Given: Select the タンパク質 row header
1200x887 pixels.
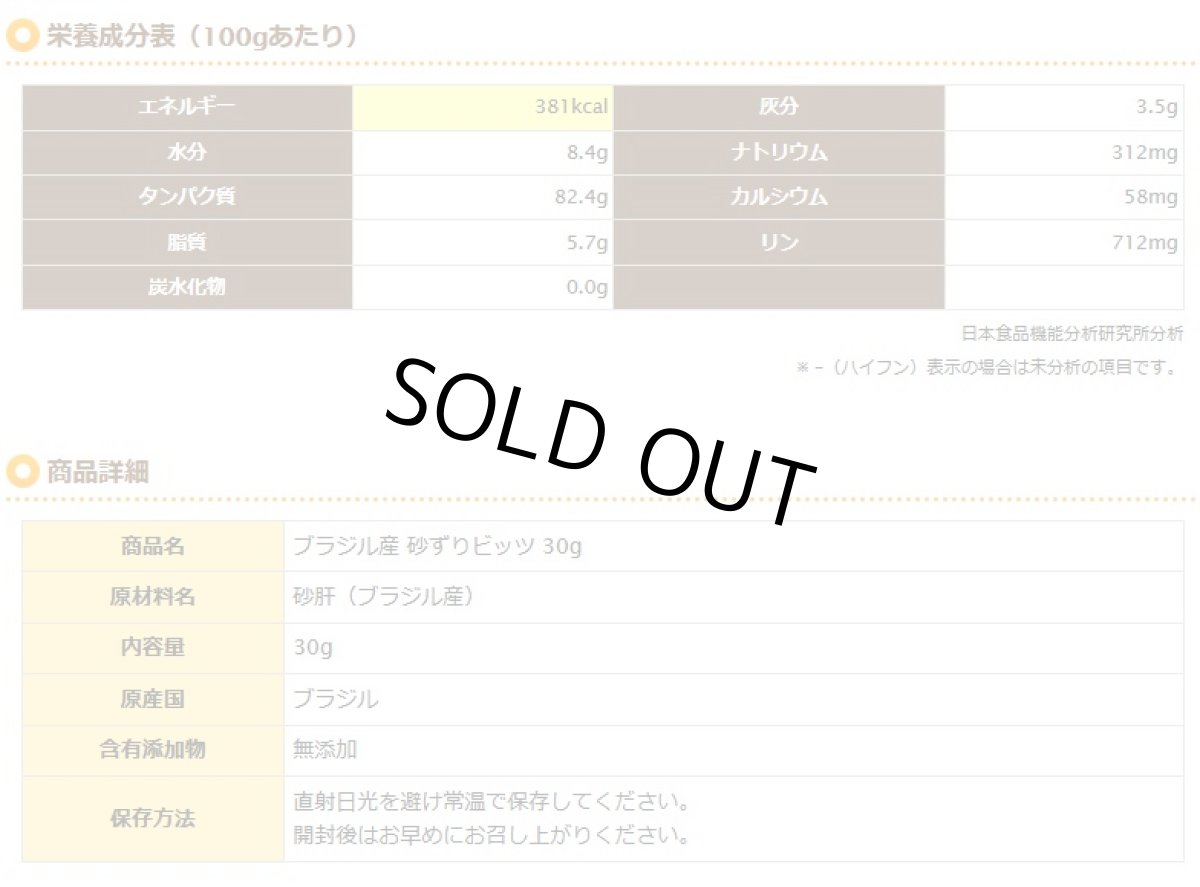Looking at the screenshot, I should pos(187,197).
